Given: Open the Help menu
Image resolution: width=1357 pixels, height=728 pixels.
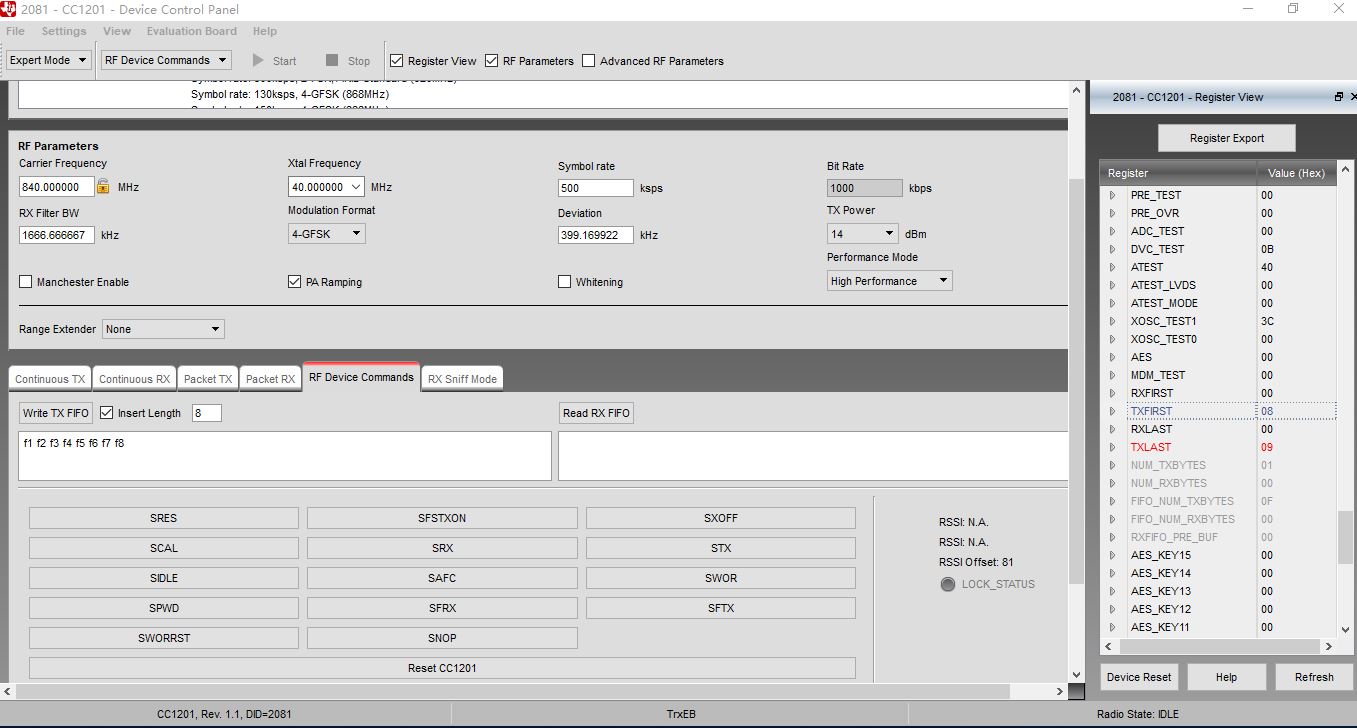Looking at the screenshot, I should point(265,31).
